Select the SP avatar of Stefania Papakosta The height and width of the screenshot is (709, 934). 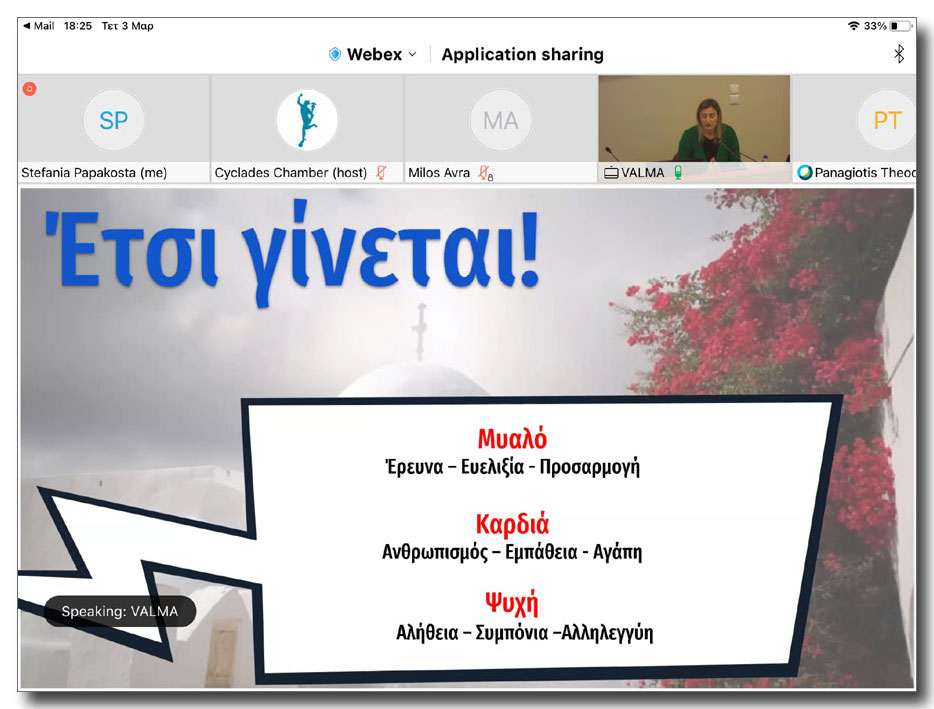113,120
